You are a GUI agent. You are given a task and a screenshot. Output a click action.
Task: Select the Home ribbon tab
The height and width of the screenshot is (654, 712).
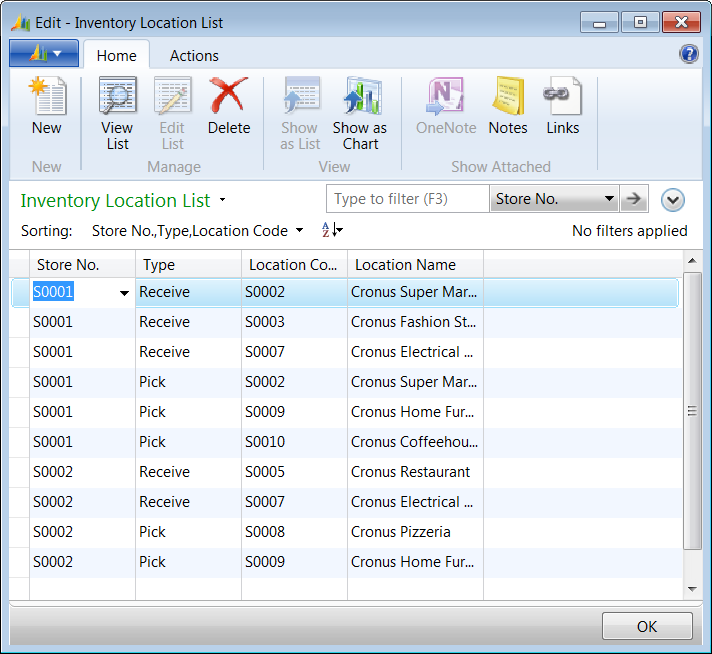[x=116, y=56]
